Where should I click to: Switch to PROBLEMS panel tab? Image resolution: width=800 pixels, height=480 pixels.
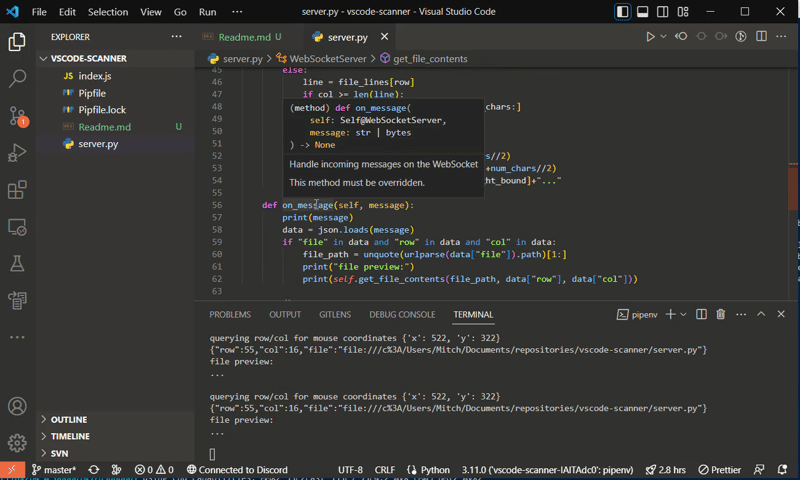[230, 315]
